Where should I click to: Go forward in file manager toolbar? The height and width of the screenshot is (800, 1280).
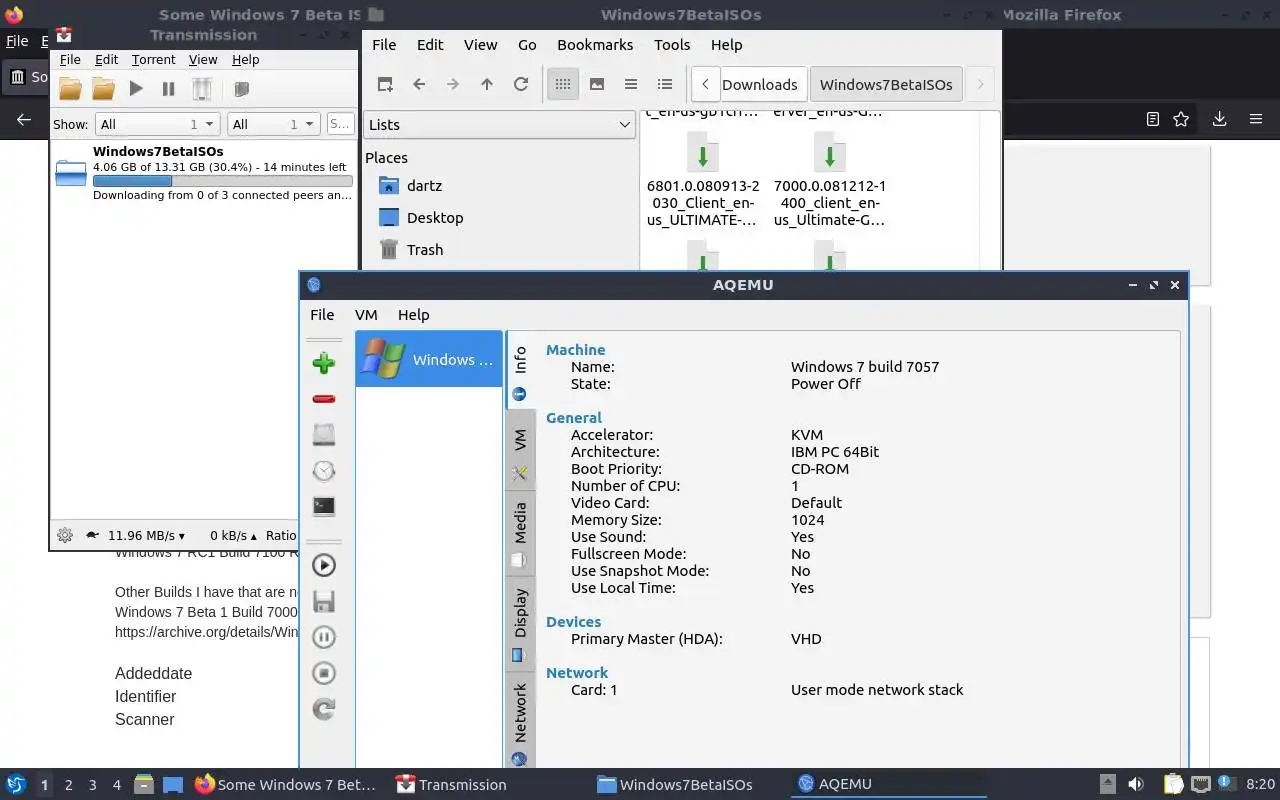(x=453, y=84)
